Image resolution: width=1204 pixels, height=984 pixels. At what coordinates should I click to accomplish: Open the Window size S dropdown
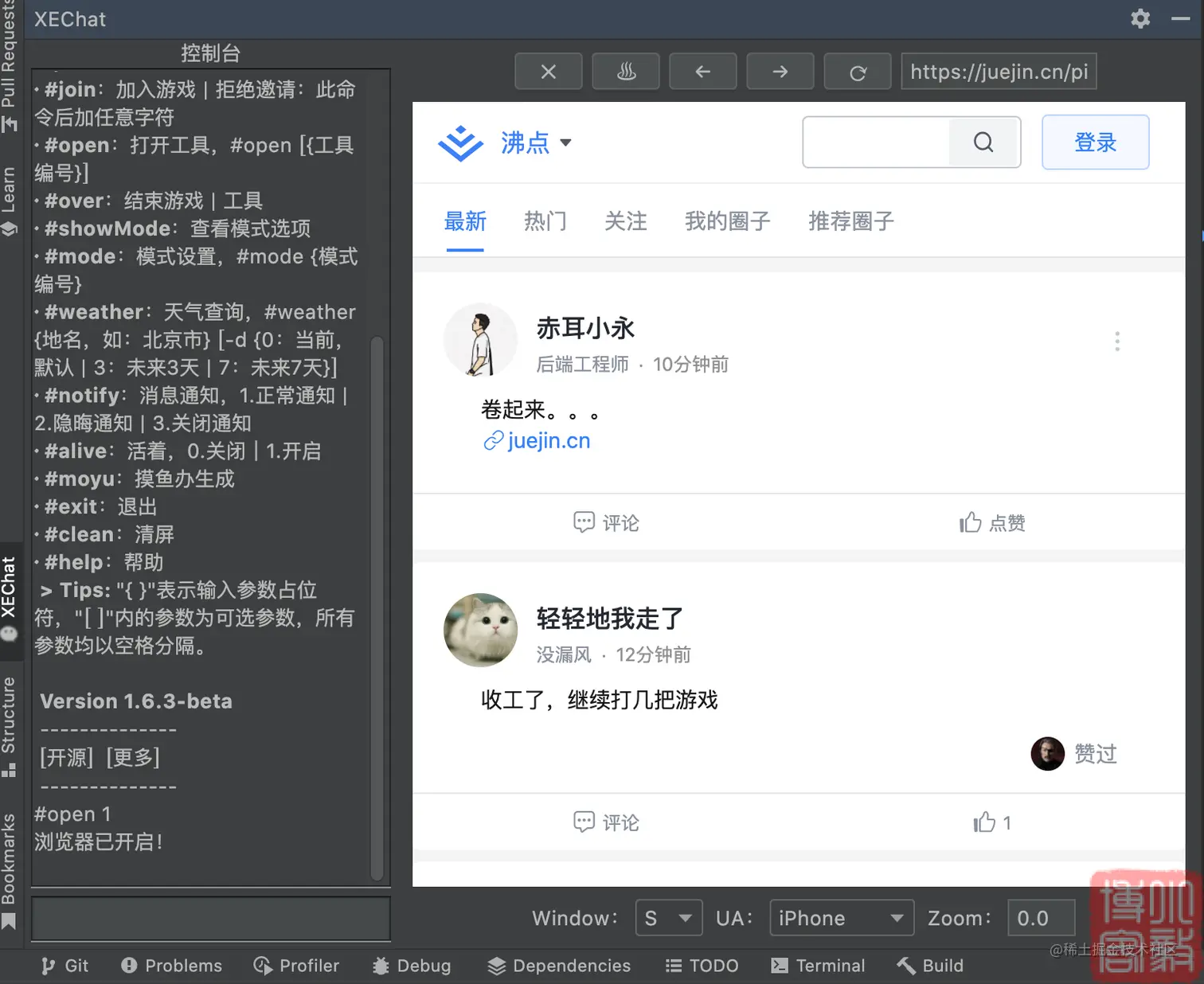(669, 918)
